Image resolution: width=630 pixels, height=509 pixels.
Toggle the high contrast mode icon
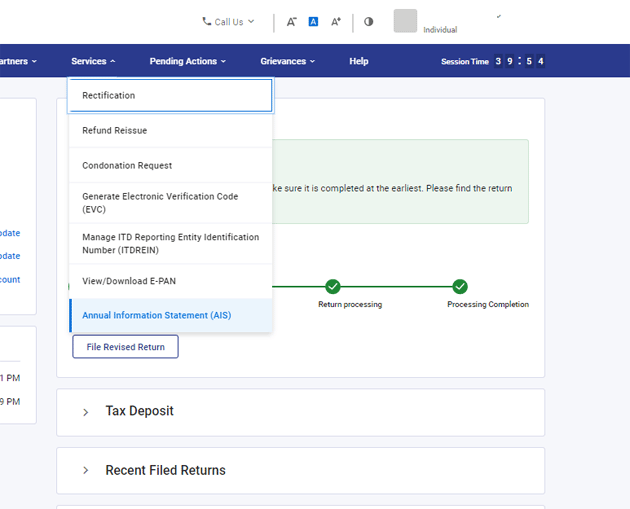click(368, 22)
